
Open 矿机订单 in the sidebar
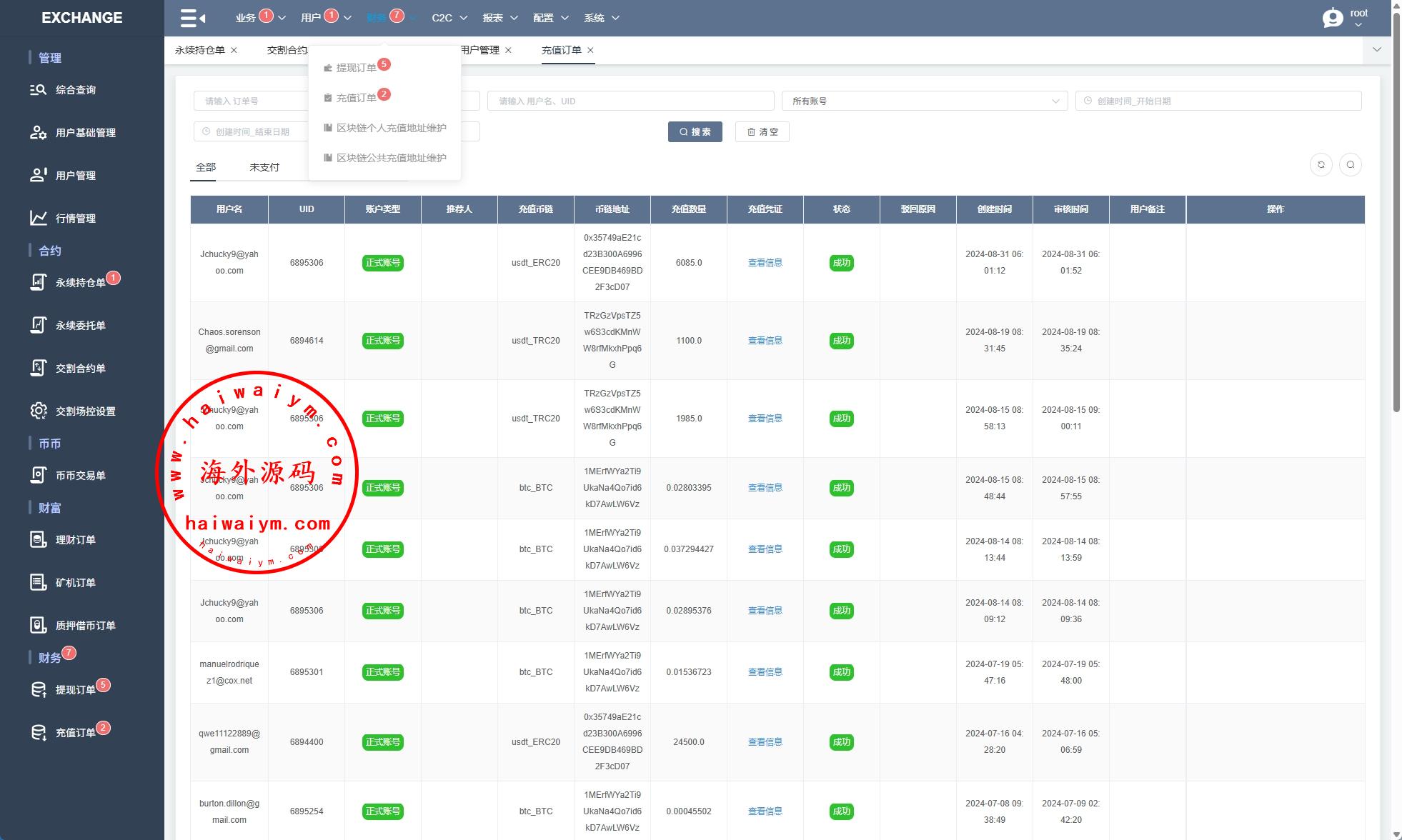(x=75, y=583)
